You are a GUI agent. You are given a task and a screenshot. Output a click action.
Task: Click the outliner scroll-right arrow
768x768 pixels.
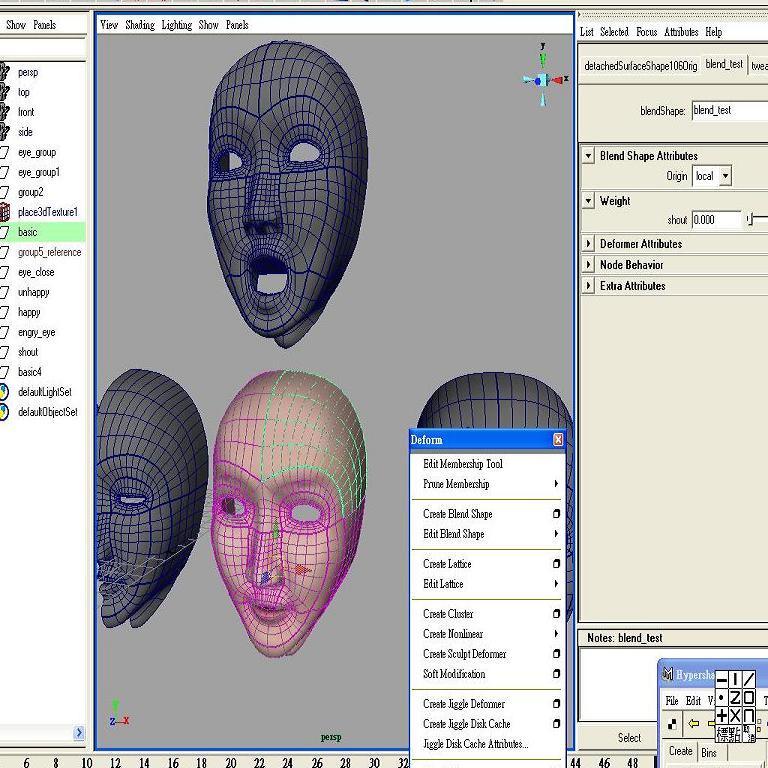click(x=79, y=733)
